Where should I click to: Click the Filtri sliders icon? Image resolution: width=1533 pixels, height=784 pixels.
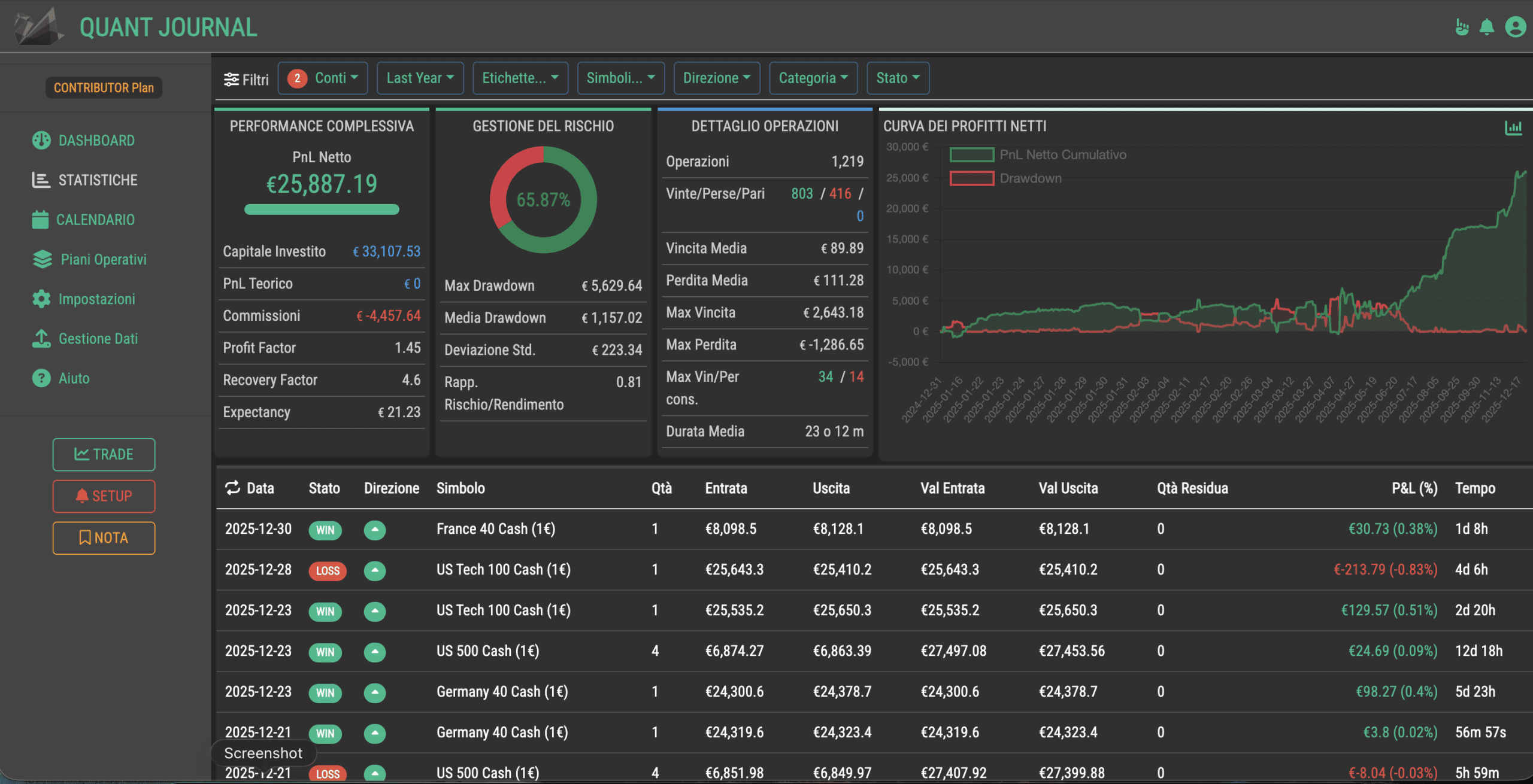coord(231,79)
